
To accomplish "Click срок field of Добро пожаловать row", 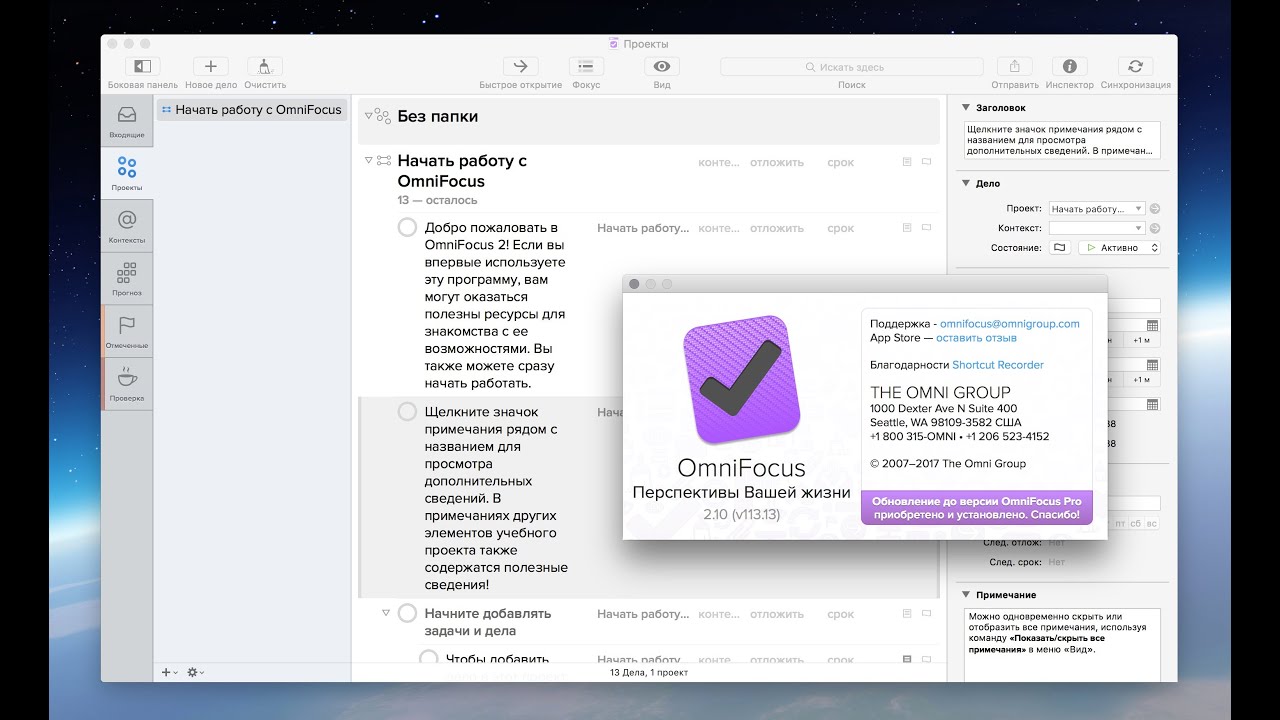I will point(841,228).
